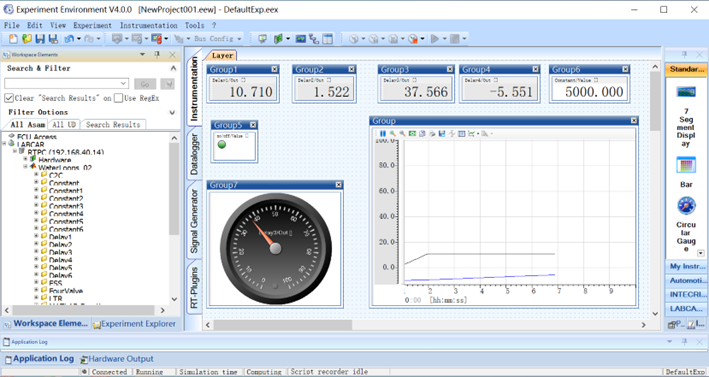The height and width of the screenshot is (377, 709).
Task: Click the Undo arrow icon
Action: [69, 39]
